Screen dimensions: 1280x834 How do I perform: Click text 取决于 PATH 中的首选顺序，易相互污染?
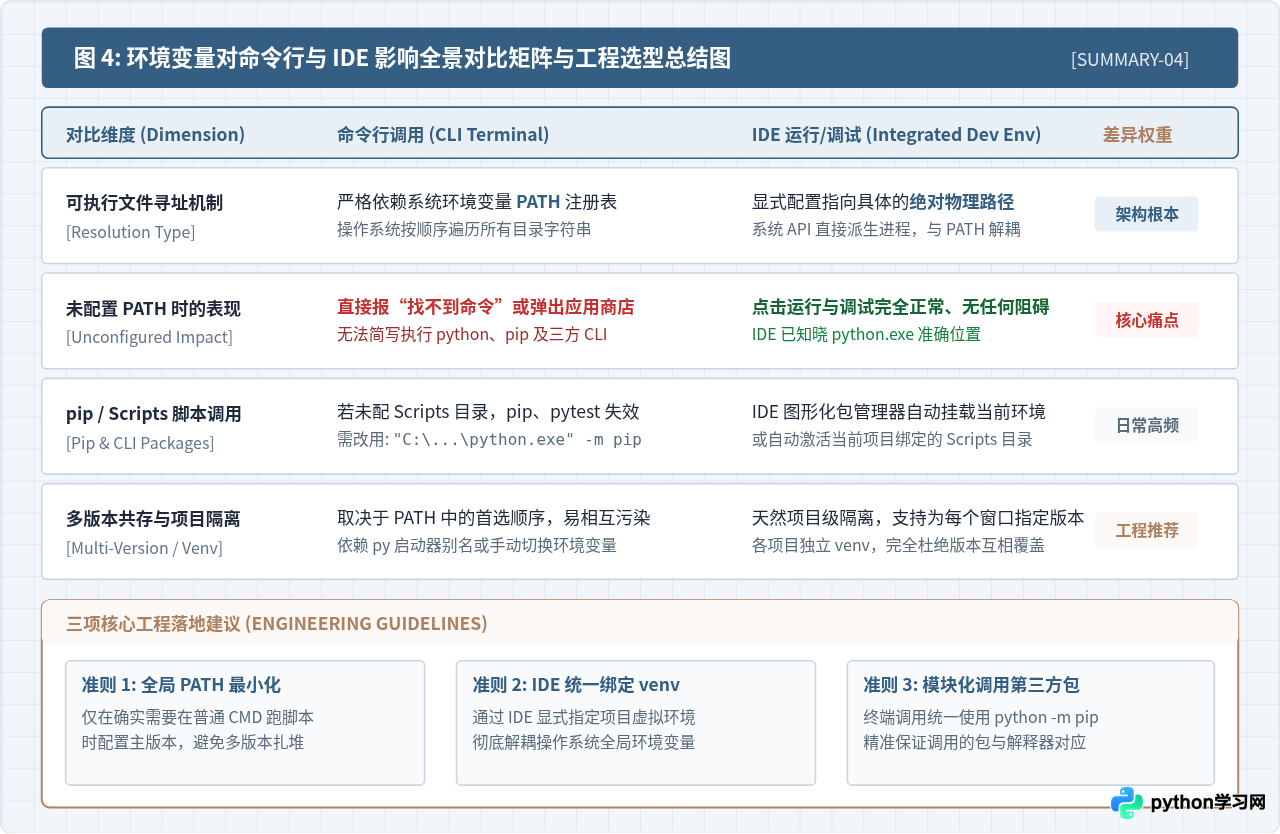pyautogui.click(x=494, y=518)
